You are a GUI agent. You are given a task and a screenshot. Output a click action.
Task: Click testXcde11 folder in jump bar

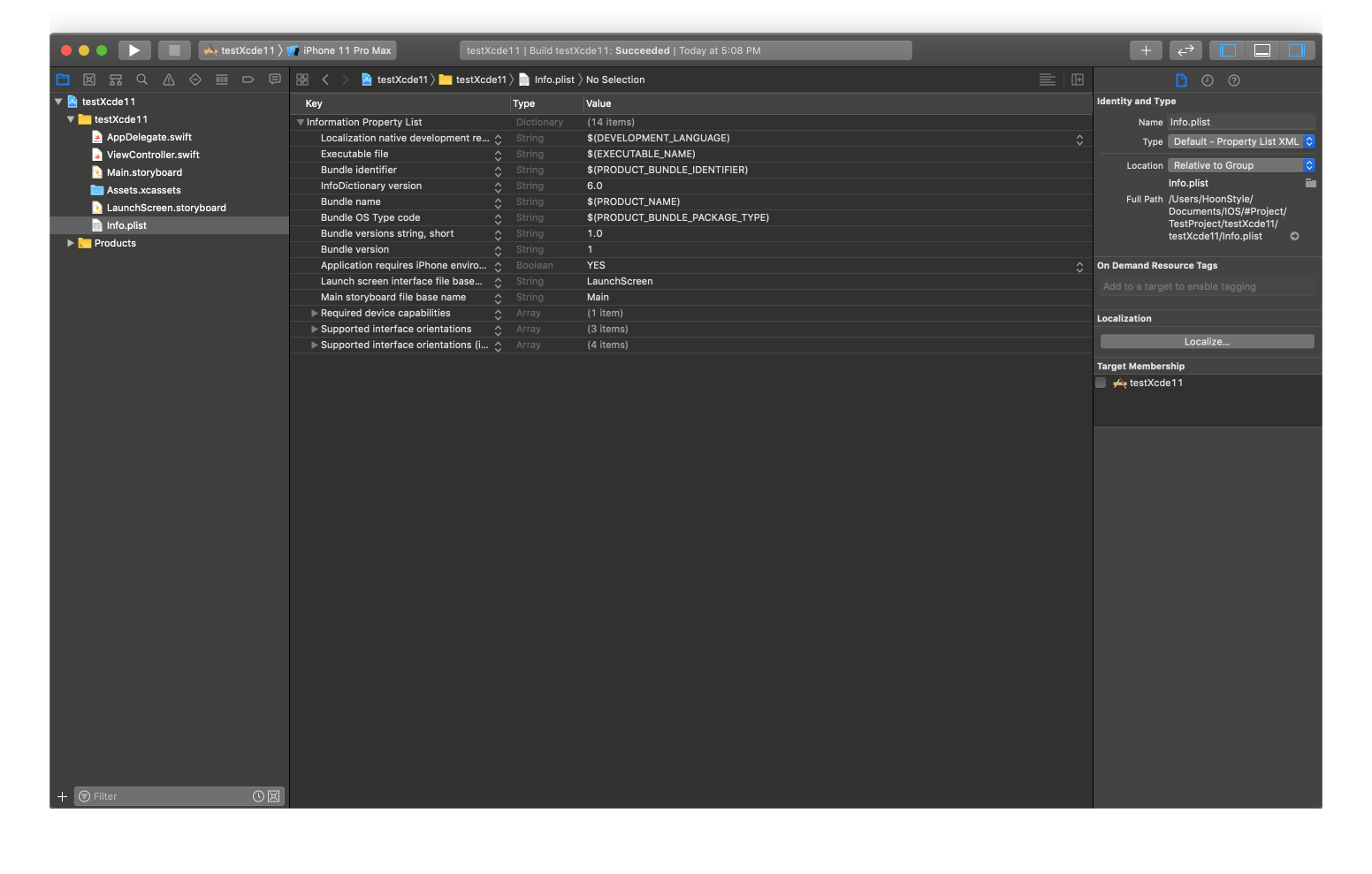click(x=473, y=80)
